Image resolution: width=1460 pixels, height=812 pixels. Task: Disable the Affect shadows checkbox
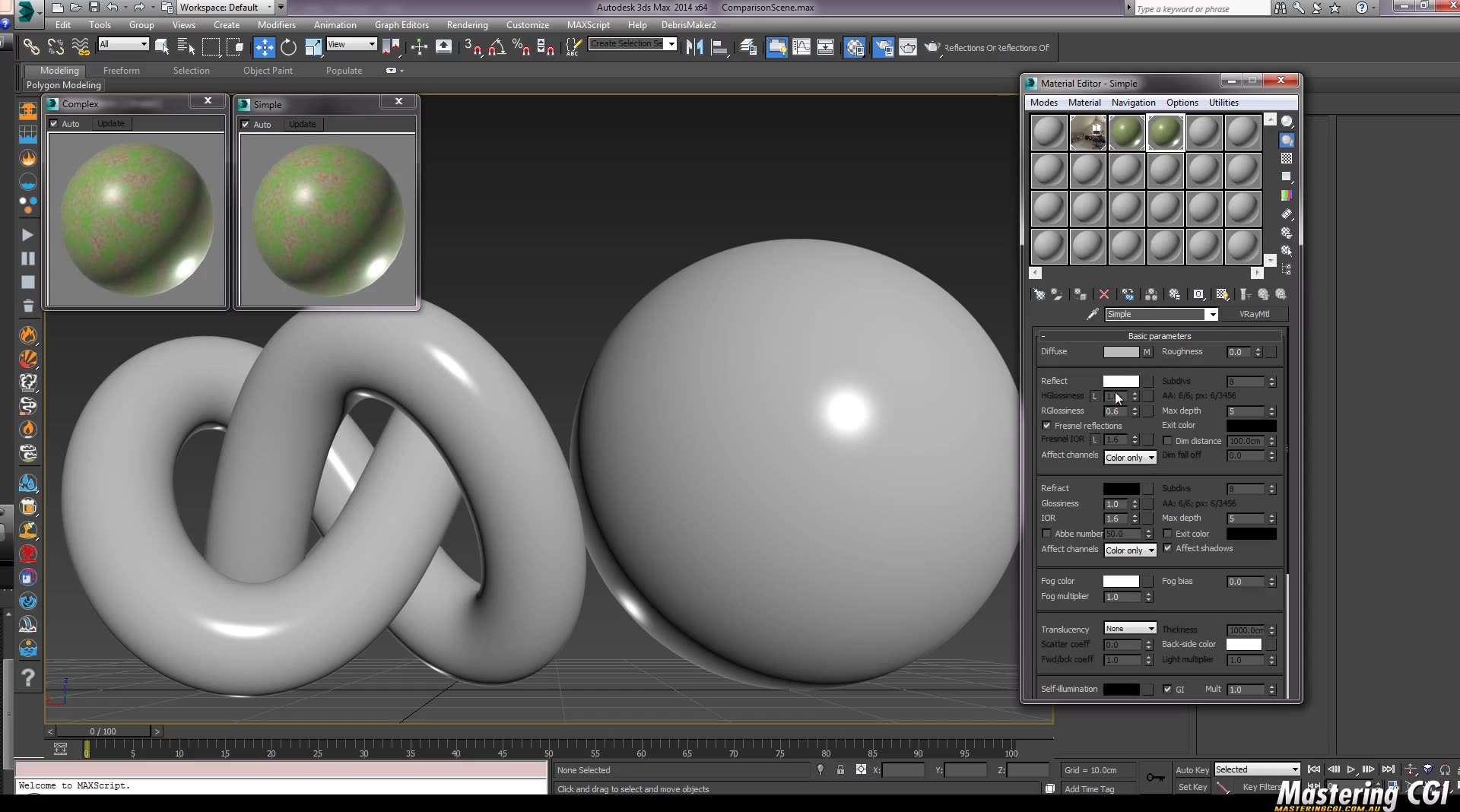tap(1168, 548)
